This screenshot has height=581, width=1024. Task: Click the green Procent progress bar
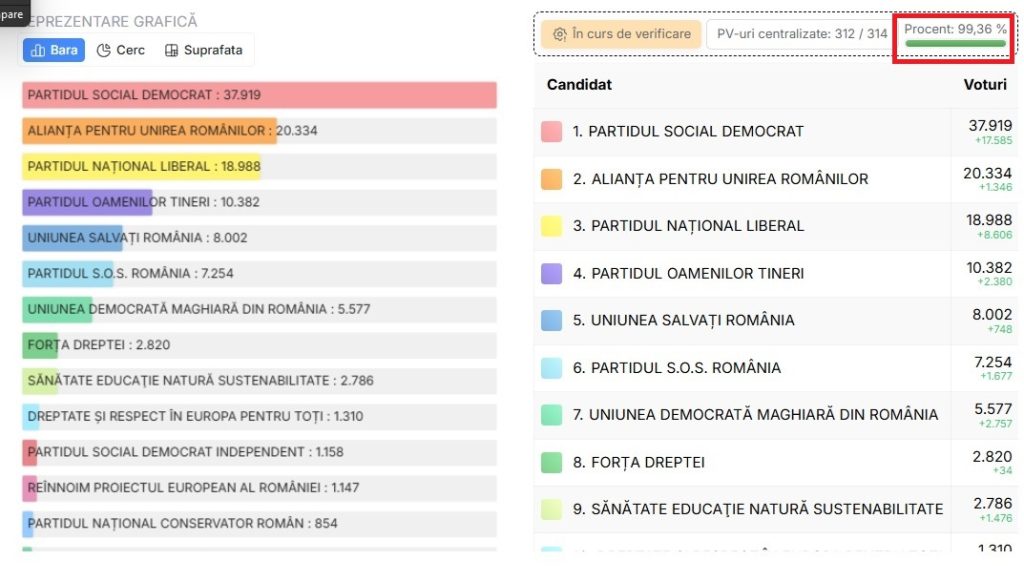click(x=955, y=44)
